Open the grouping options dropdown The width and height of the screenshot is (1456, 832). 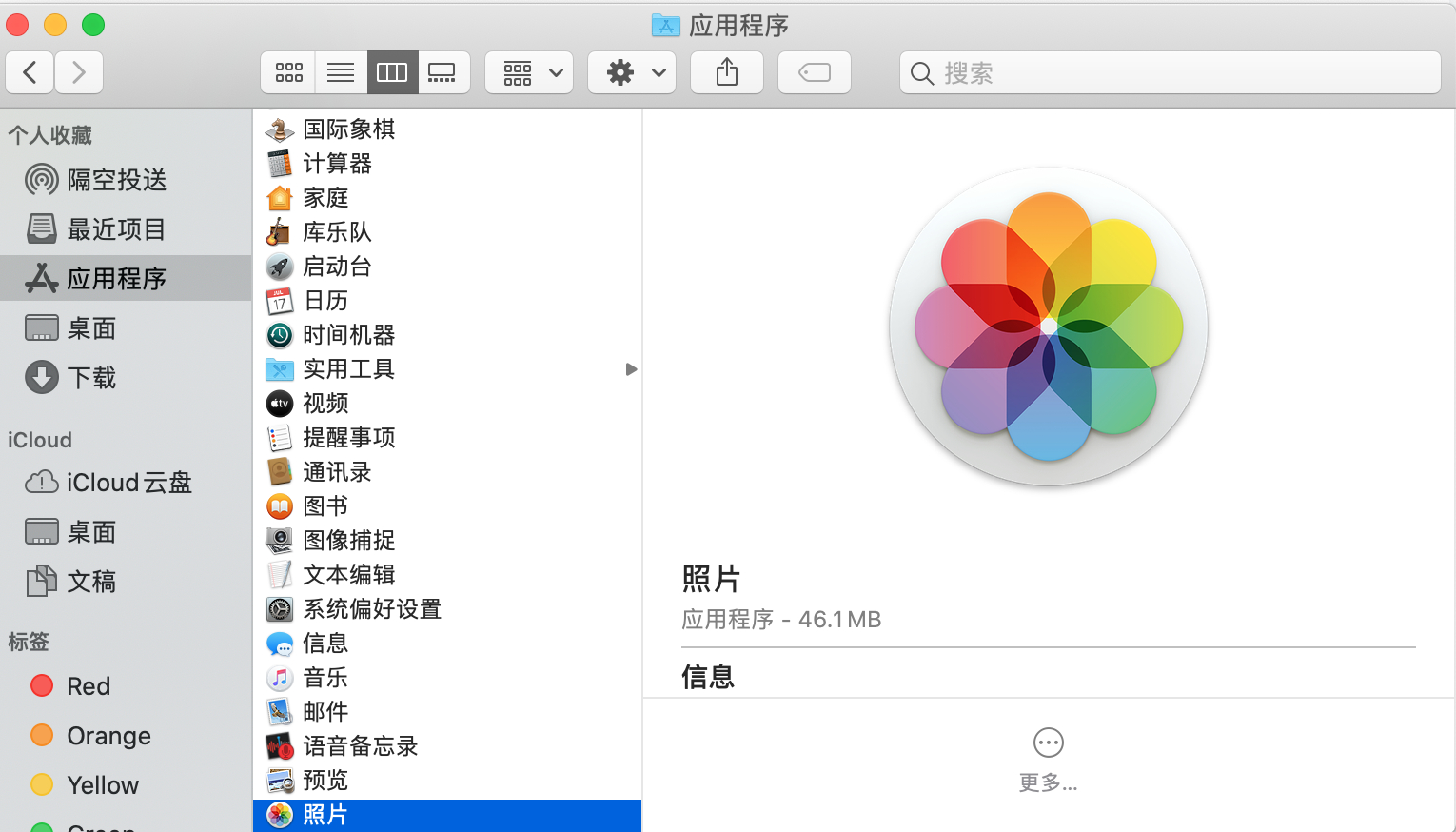529,71
